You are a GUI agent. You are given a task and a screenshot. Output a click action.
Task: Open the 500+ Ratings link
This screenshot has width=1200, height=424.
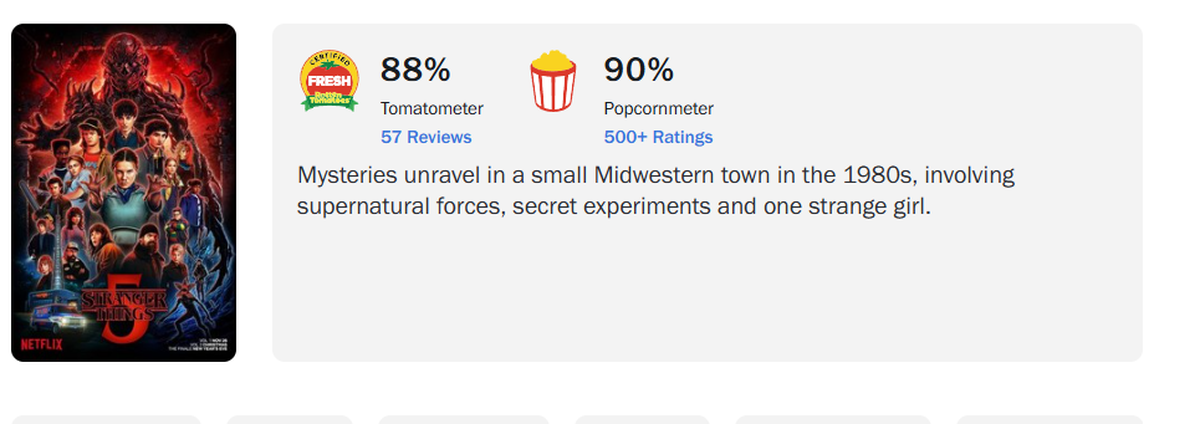click(x=658, y=137)
